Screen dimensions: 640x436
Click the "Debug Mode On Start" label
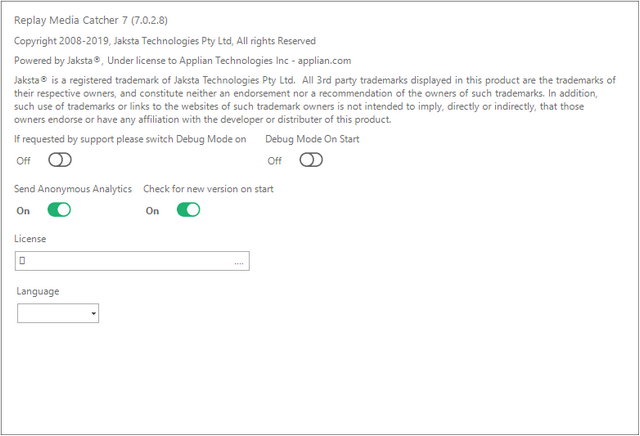tap(312, 139)
